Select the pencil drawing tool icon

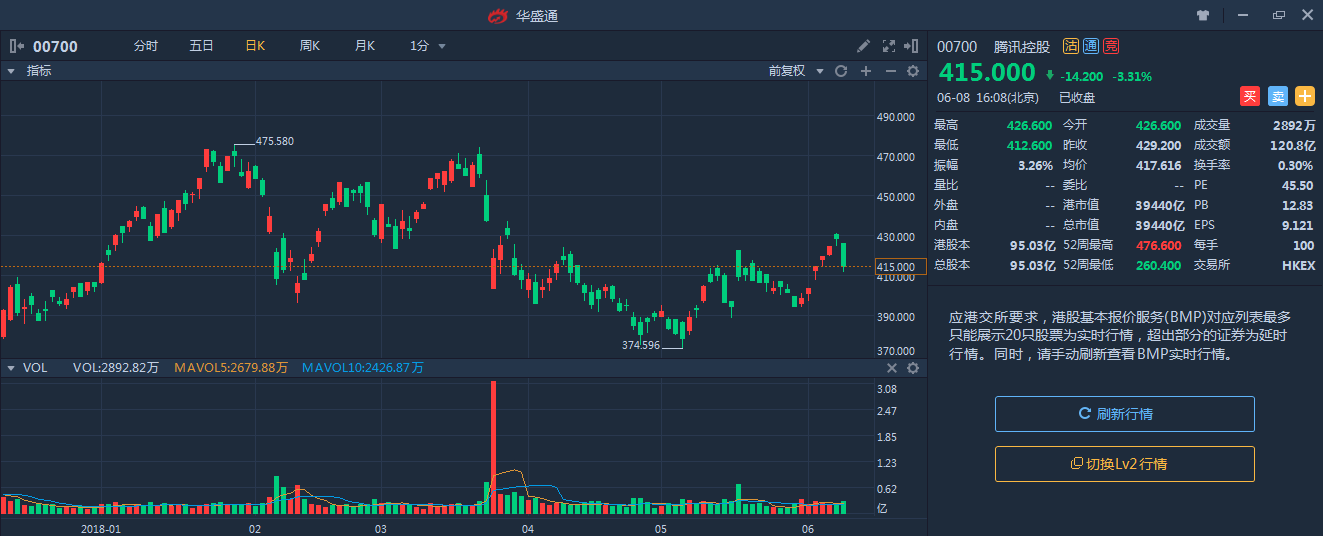click(x=864, y=46)
